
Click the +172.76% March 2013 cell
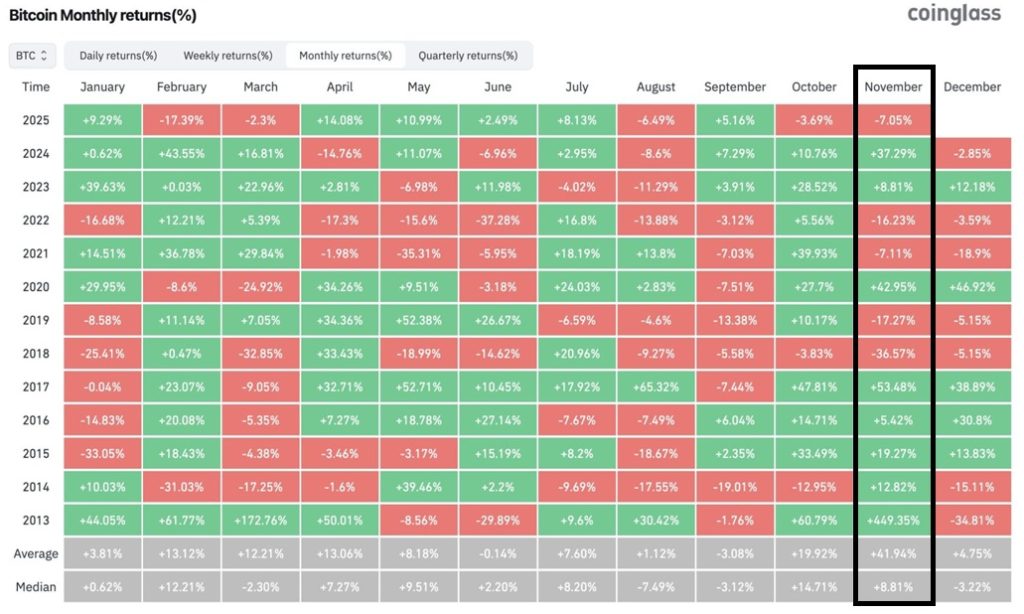(x=260, y=520)
